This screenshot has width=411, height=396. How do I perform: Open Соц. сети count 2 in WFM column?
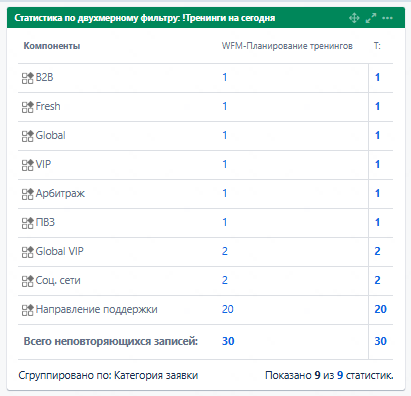[x=225, y=280]
